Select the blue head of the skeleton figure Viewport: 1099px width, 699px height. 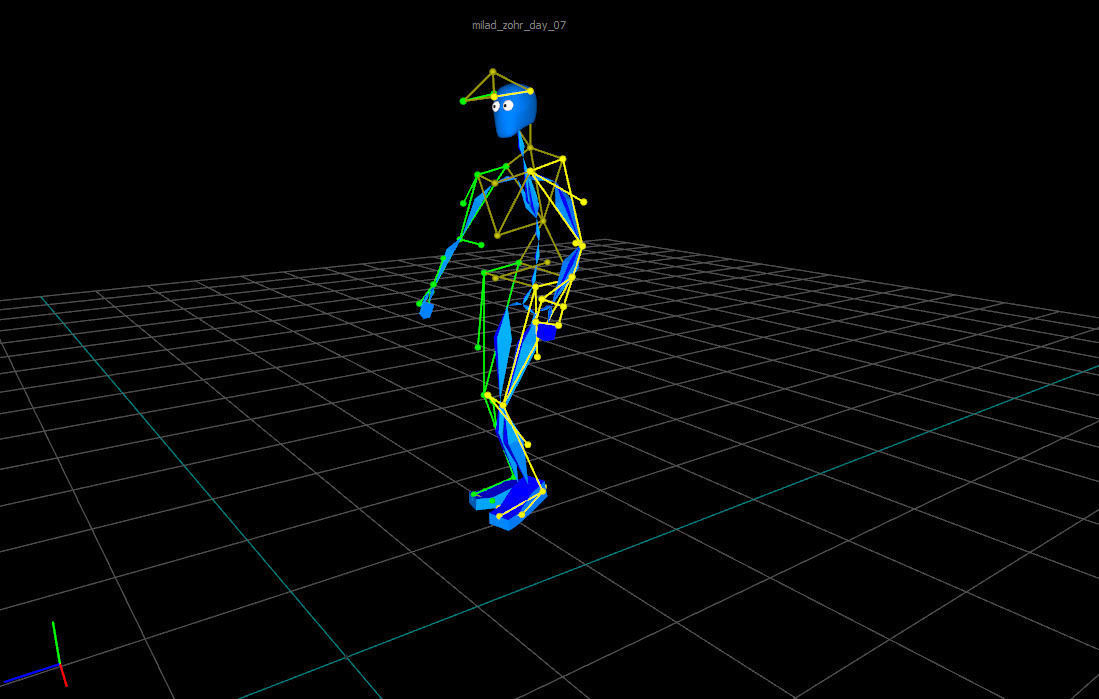tap(514, 112)
